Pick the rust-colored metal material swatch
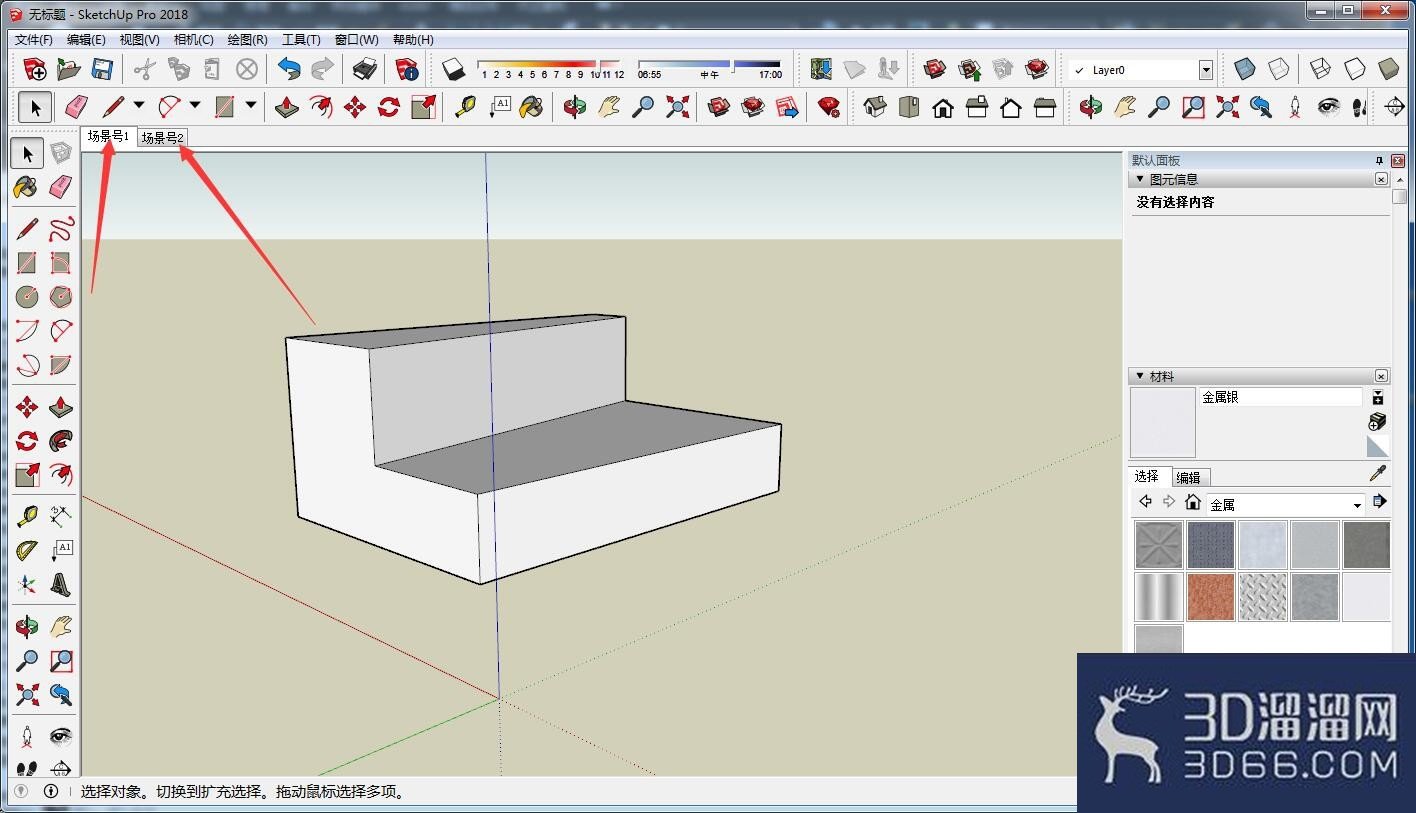The height and width of the screenshot is (813, 1416). [1211, 597]
